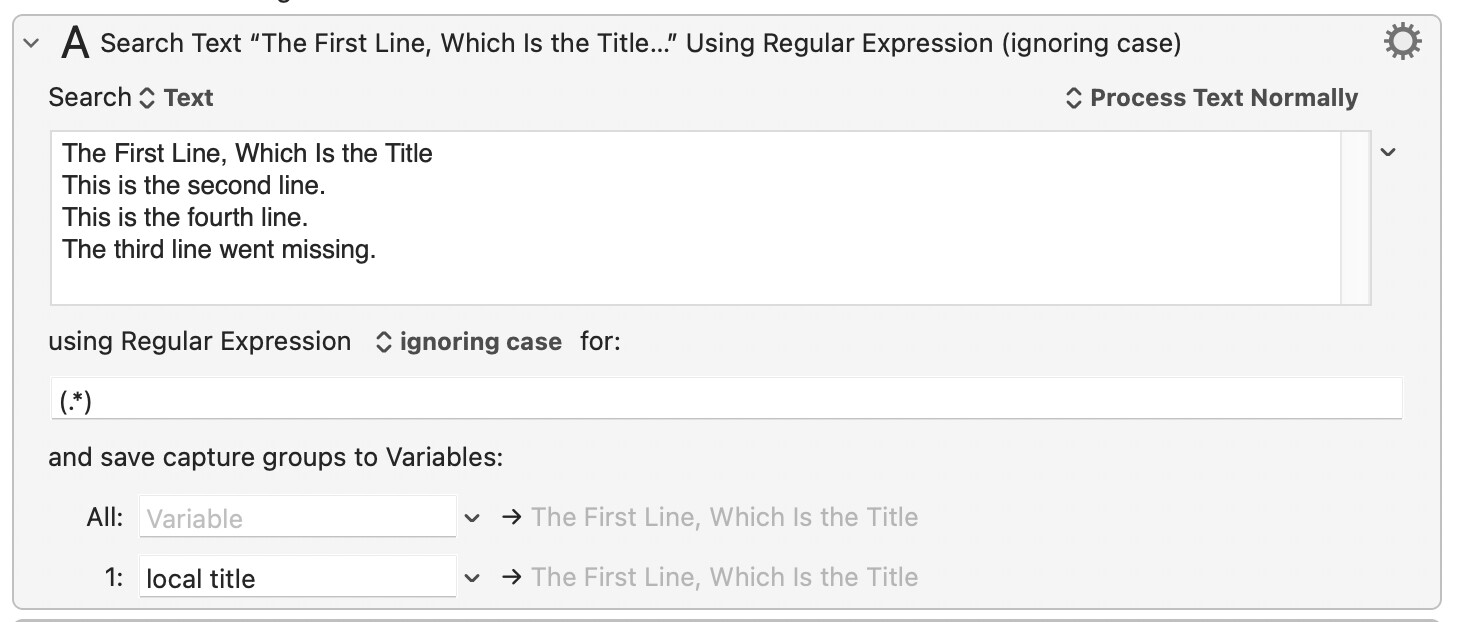Screen dimensions: 1460x622
Task: Click the 'The third line went missing.' line
Action: (x=219, y=250)
